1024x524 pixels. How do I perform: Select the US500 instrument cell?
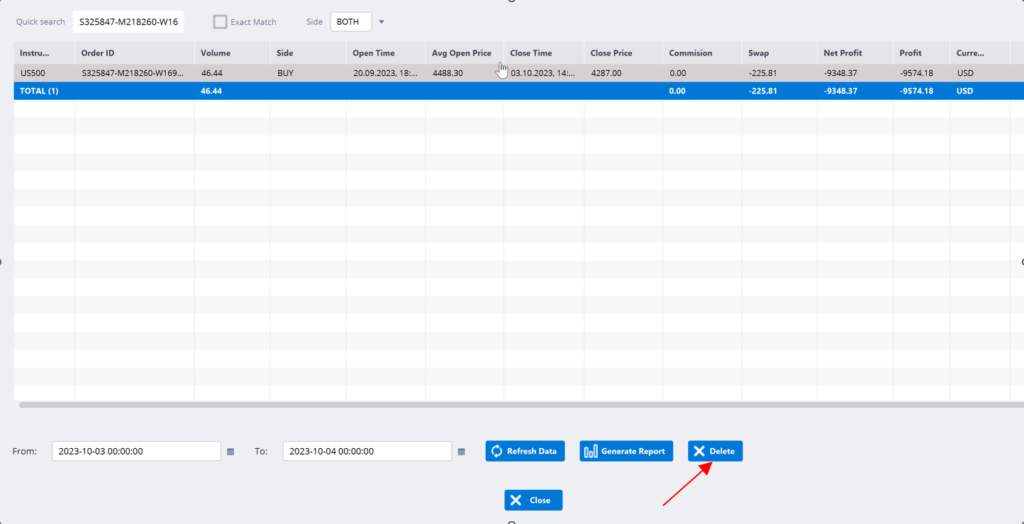coord(44,73)
